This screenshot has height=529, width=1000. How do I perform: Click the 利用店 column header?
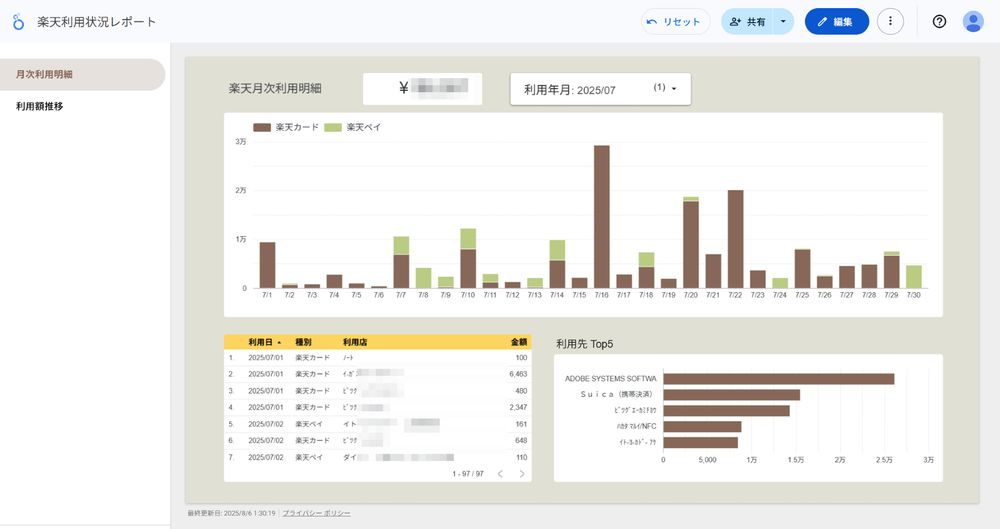pyautogui.click(x=355, y=342)
